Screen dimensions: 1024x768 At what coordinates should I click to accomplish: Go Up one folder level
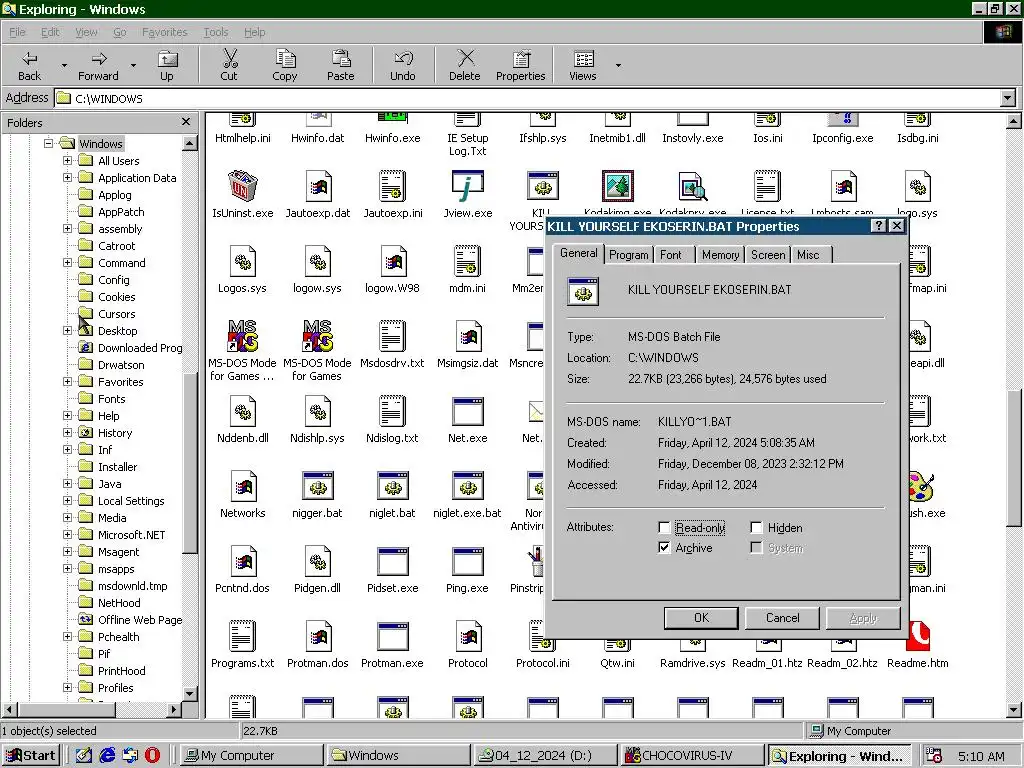[167, 65]
